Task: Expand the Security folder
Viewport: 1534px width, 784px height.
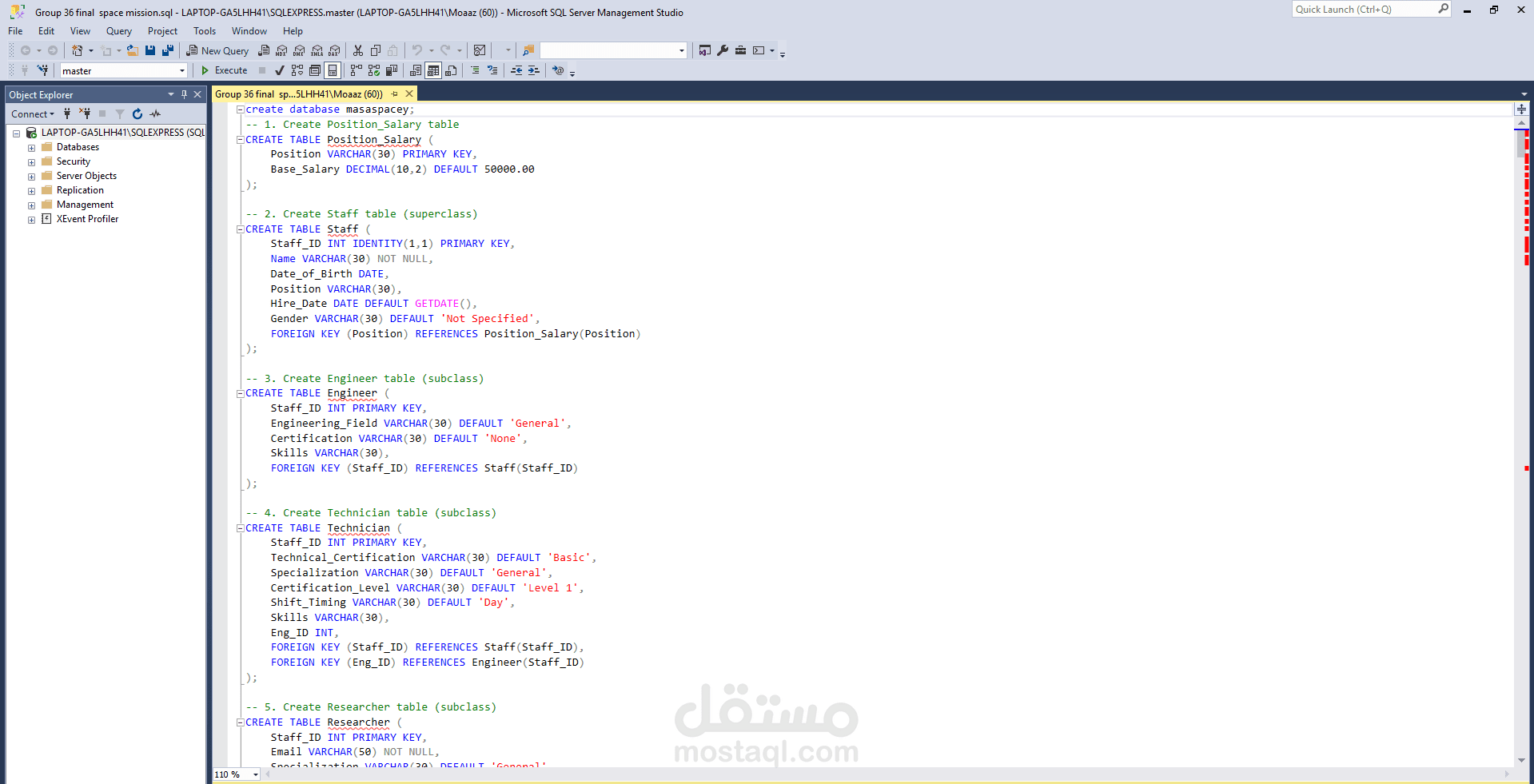Action: click(x=31, y=161)
